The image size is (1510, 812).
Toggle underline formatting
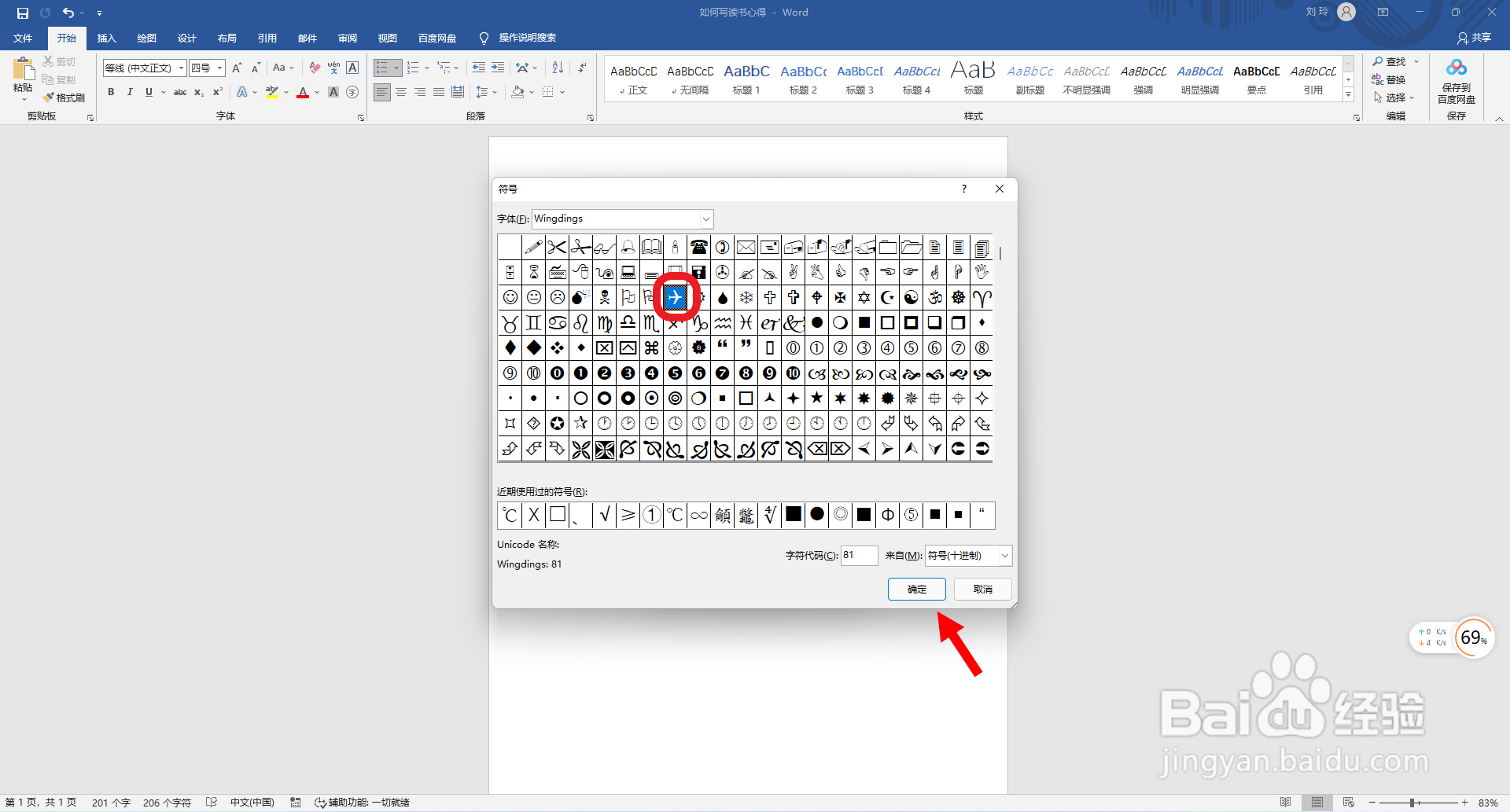(x=149, y=92)
